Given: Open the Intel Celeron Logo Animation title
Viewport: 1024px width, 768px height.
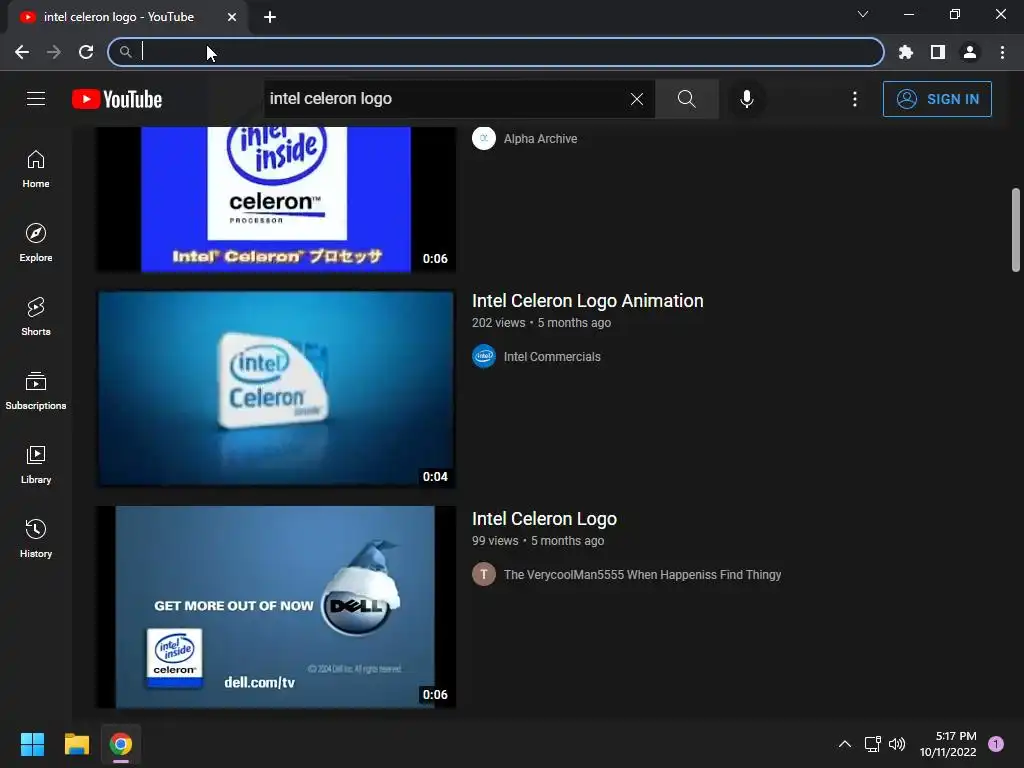Looking at the screenshot, I should tap(587, 300).
